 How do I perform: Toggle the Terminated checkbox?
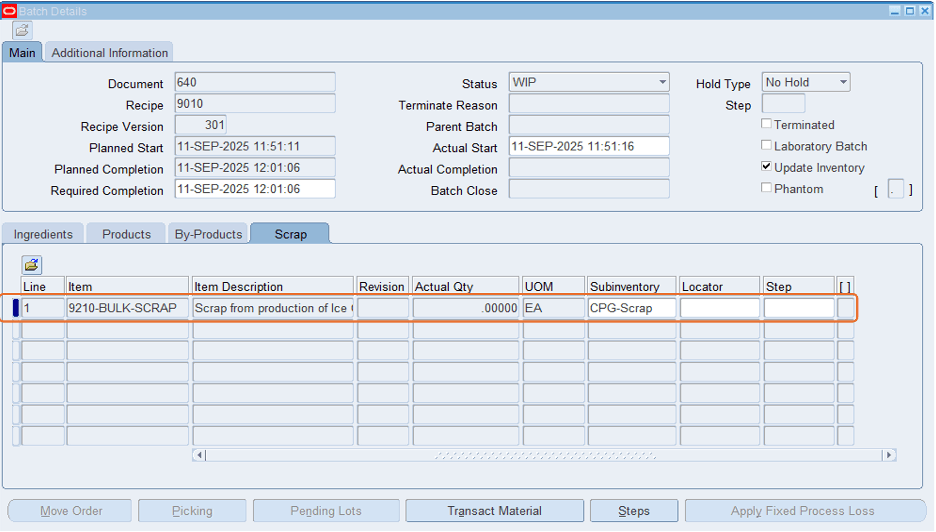pos(766,124)
